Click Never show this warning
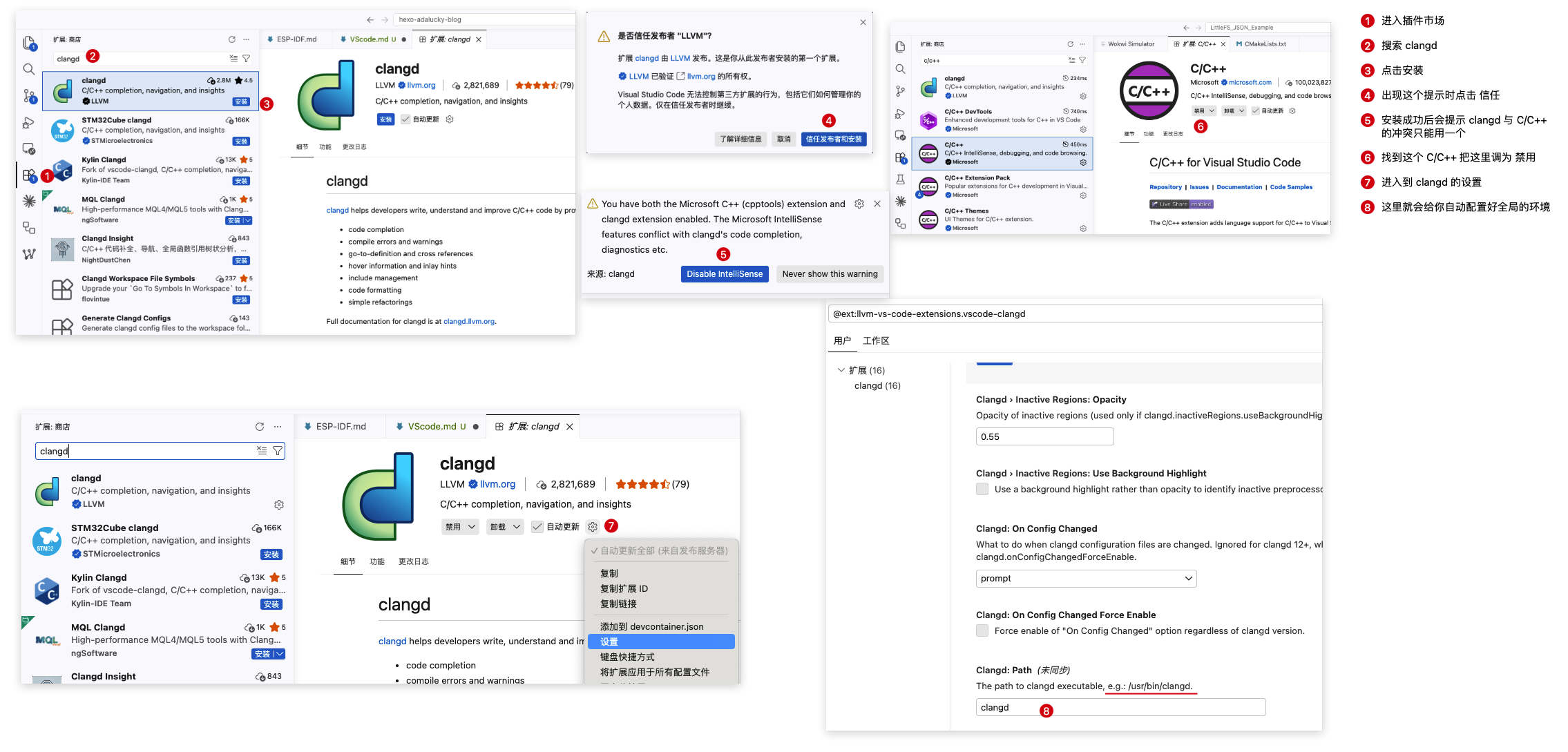The height and width of the screenshot is (752, 1568). (830, 274)
